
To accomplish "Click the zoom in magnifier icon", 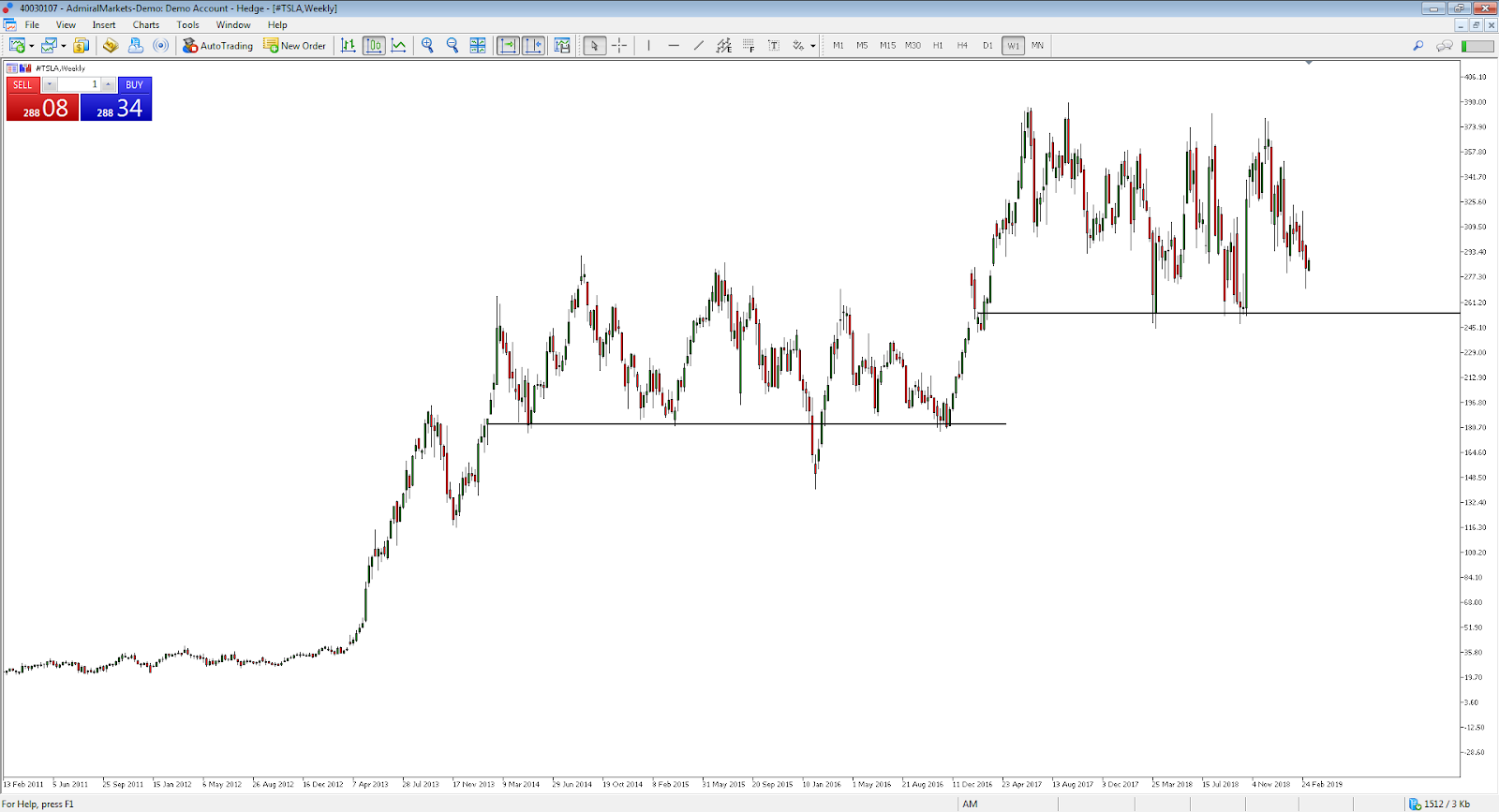I will (427, 45).
